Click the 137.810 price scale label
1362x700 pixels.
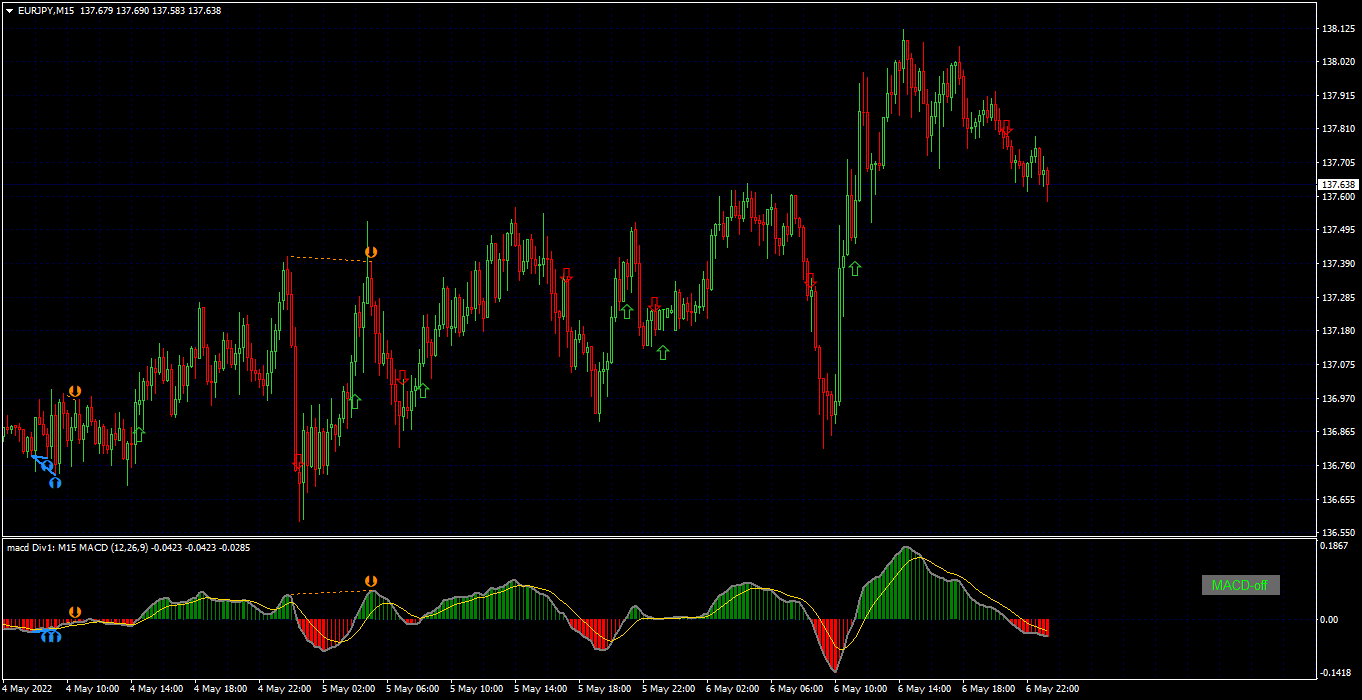tap(1337, 129)
